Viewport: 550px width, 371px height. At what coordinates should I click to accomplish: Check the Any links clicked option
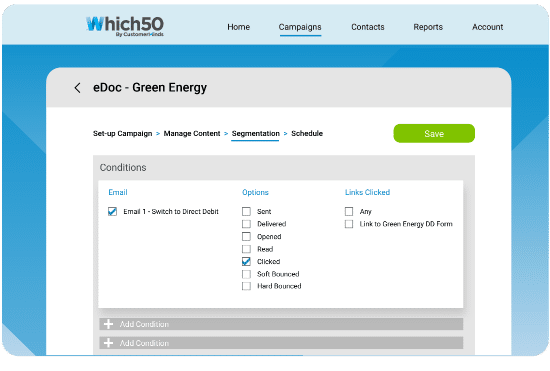349,211
